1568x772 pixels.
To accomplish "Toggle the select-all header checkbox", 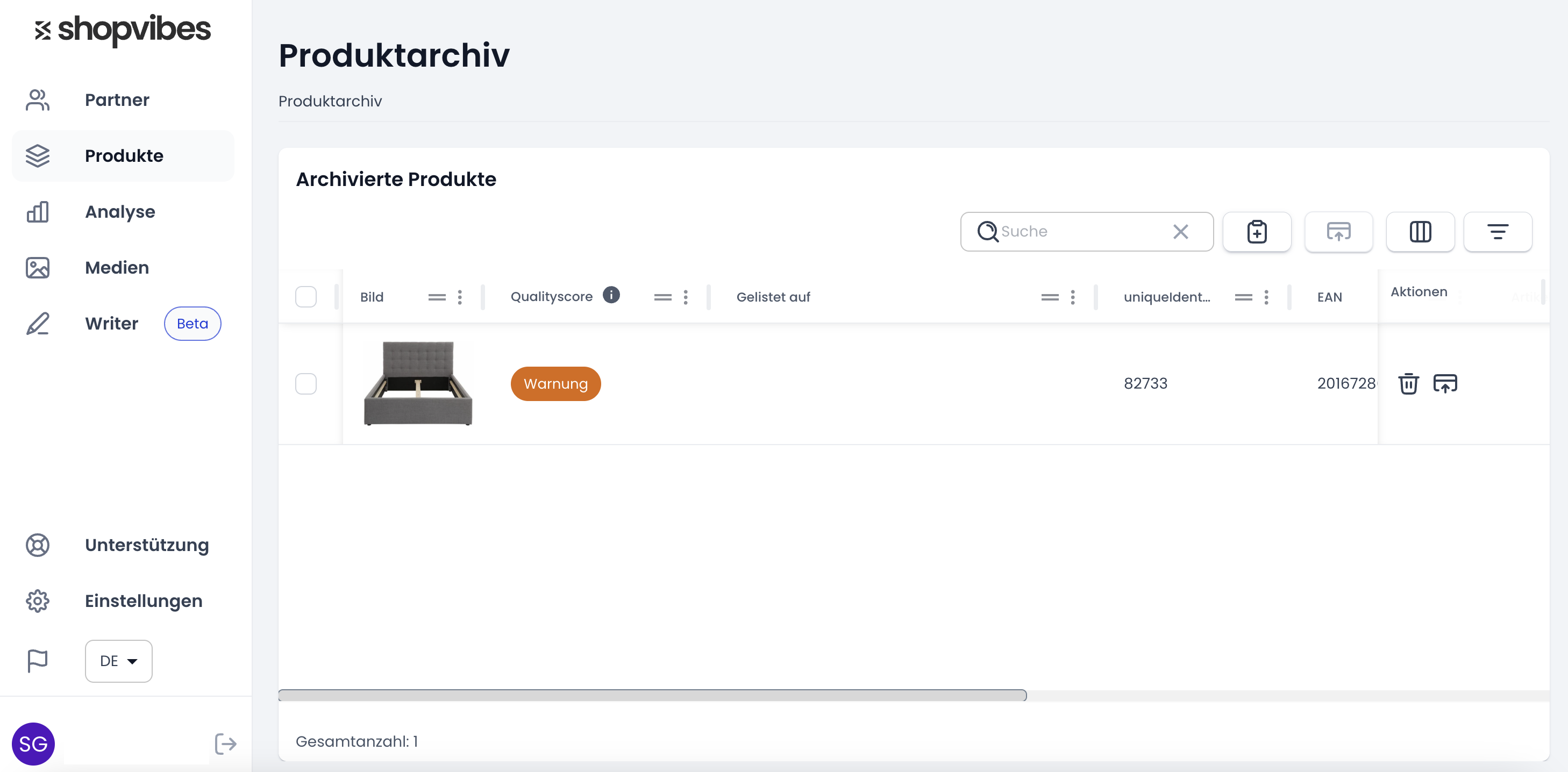I will 305,297.
